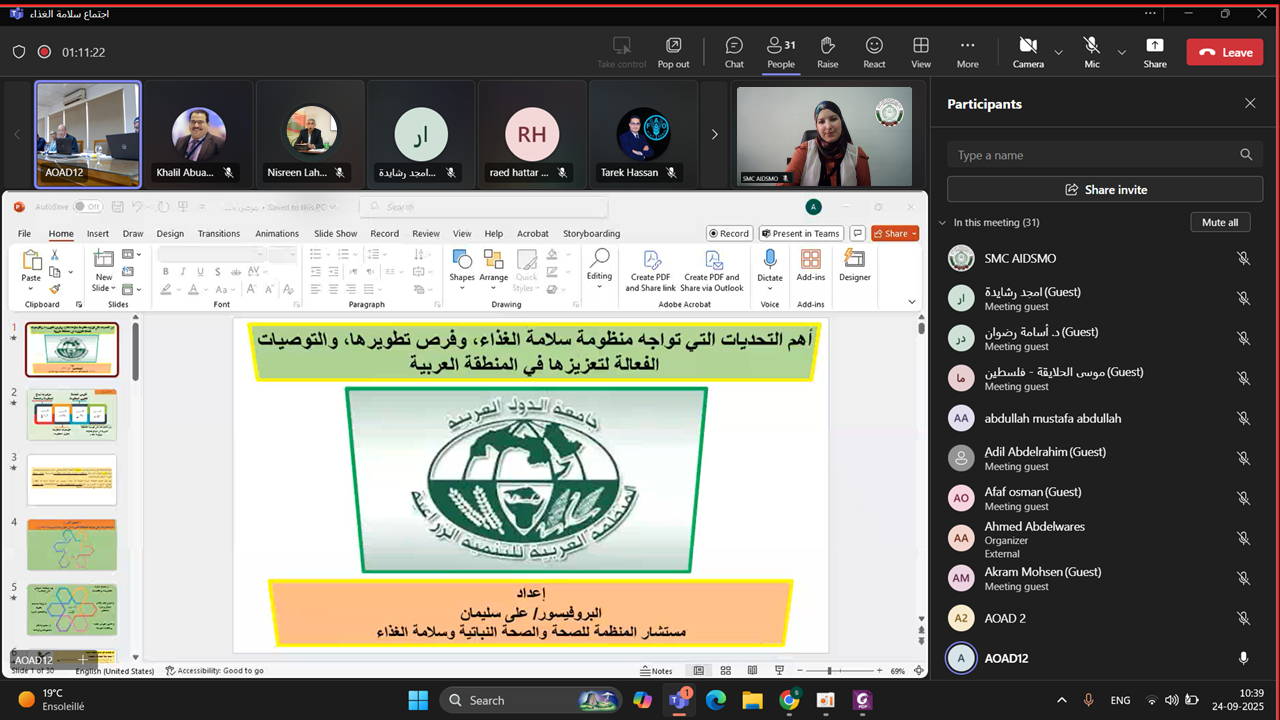1280x720 pixels.
Task: Leave the meeting
Action: pyautogui.click(x=1225, y=52)
